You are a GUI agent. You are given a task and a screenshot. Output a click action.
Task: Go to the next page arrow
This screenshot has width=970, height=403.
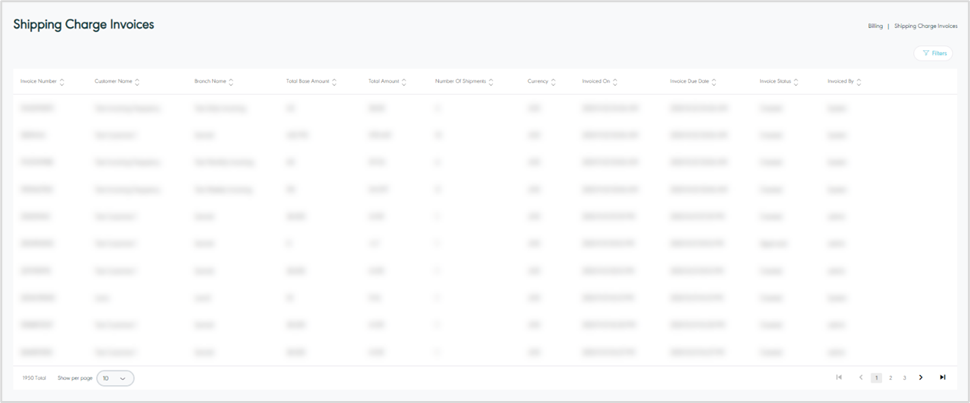921,377
